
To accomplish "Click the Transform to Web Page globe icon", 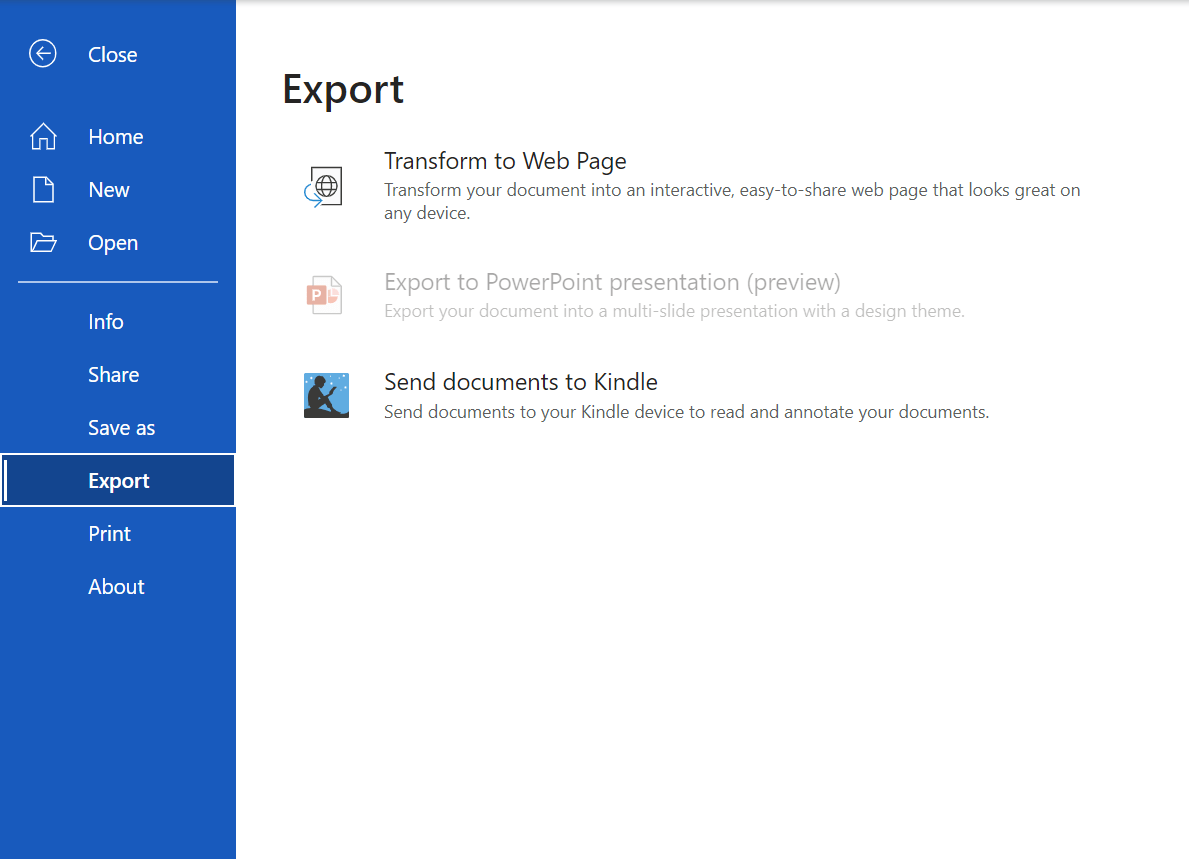I will (x=326, y=185).
